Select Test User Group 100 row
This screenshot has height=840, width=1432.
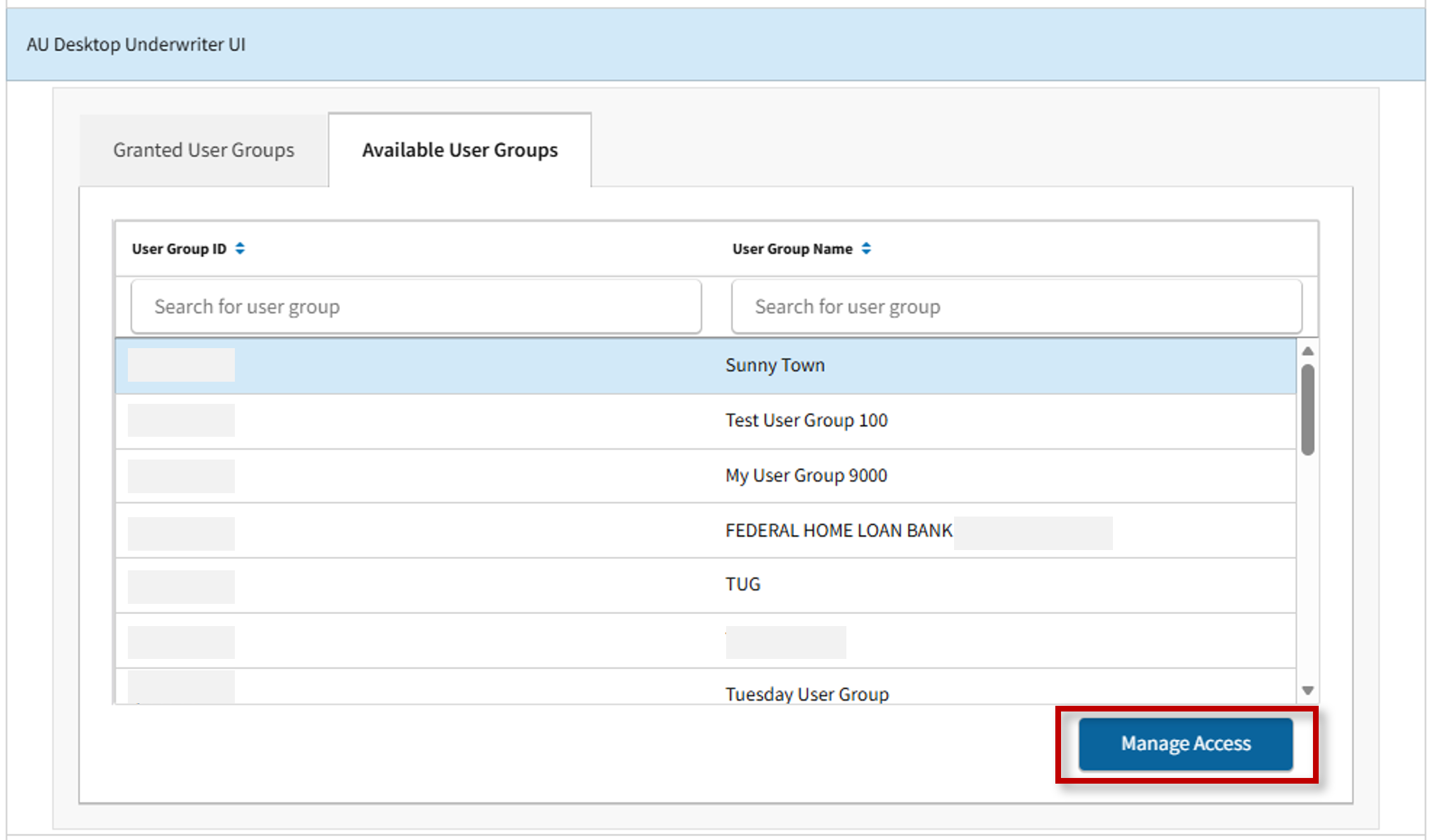click(706, 421)
